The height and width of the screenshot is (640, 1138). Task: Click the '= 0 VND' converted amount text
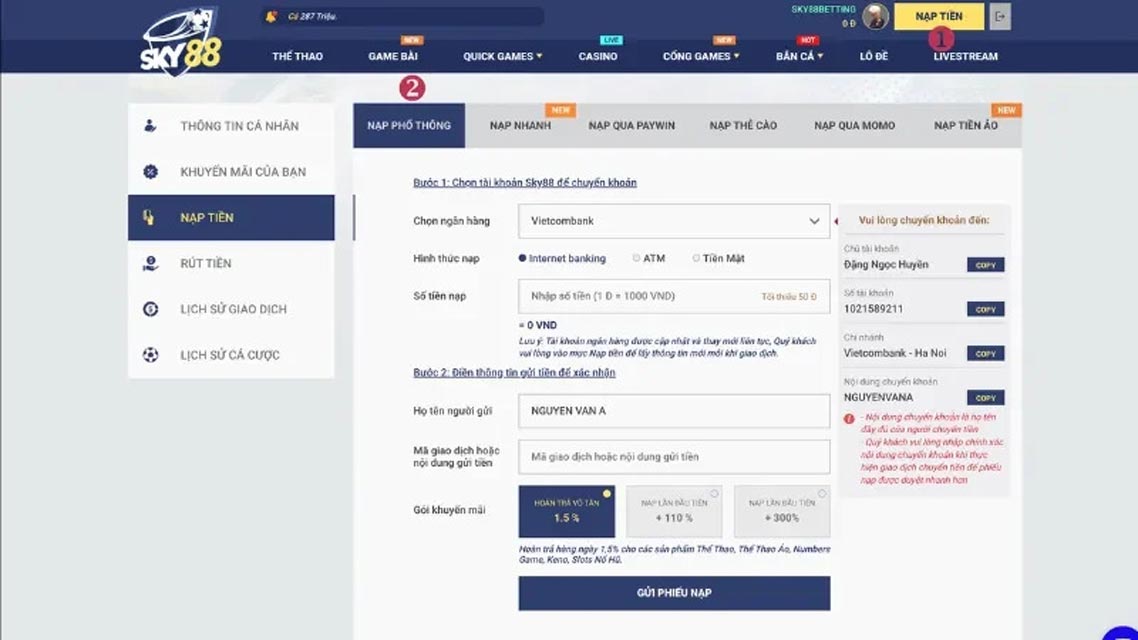tap(538, 325)
